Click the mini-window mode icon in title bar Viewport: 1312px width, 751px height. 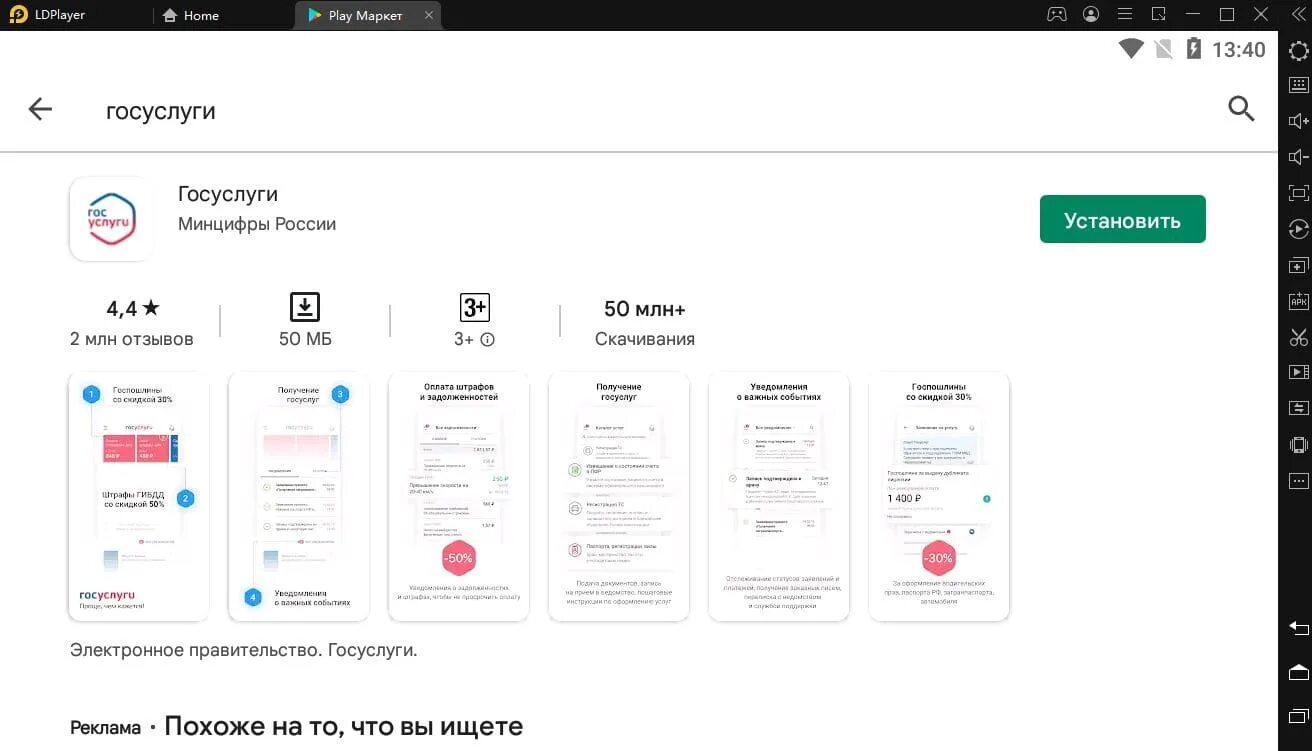1159,15
